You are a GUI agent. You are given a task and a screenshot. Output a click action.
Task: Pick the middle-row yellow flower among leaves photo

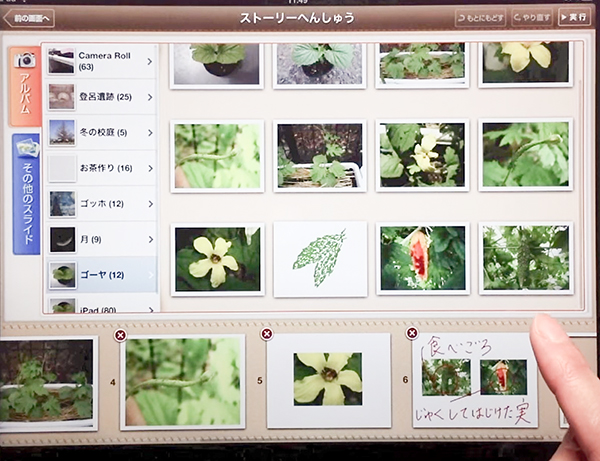tap(422, 155)
